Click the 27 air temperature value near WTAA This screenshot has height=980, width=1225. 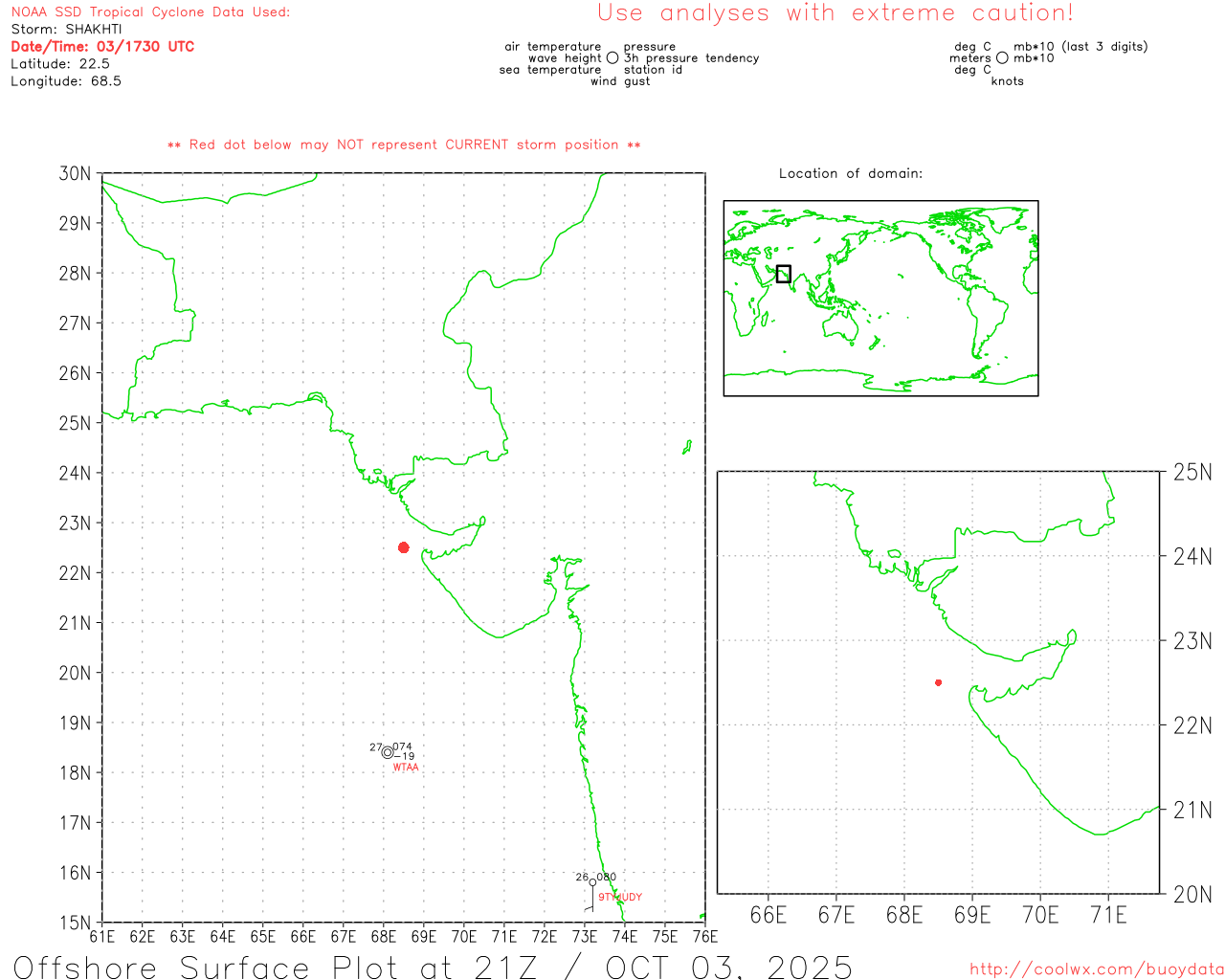click(x=376, y=747)
